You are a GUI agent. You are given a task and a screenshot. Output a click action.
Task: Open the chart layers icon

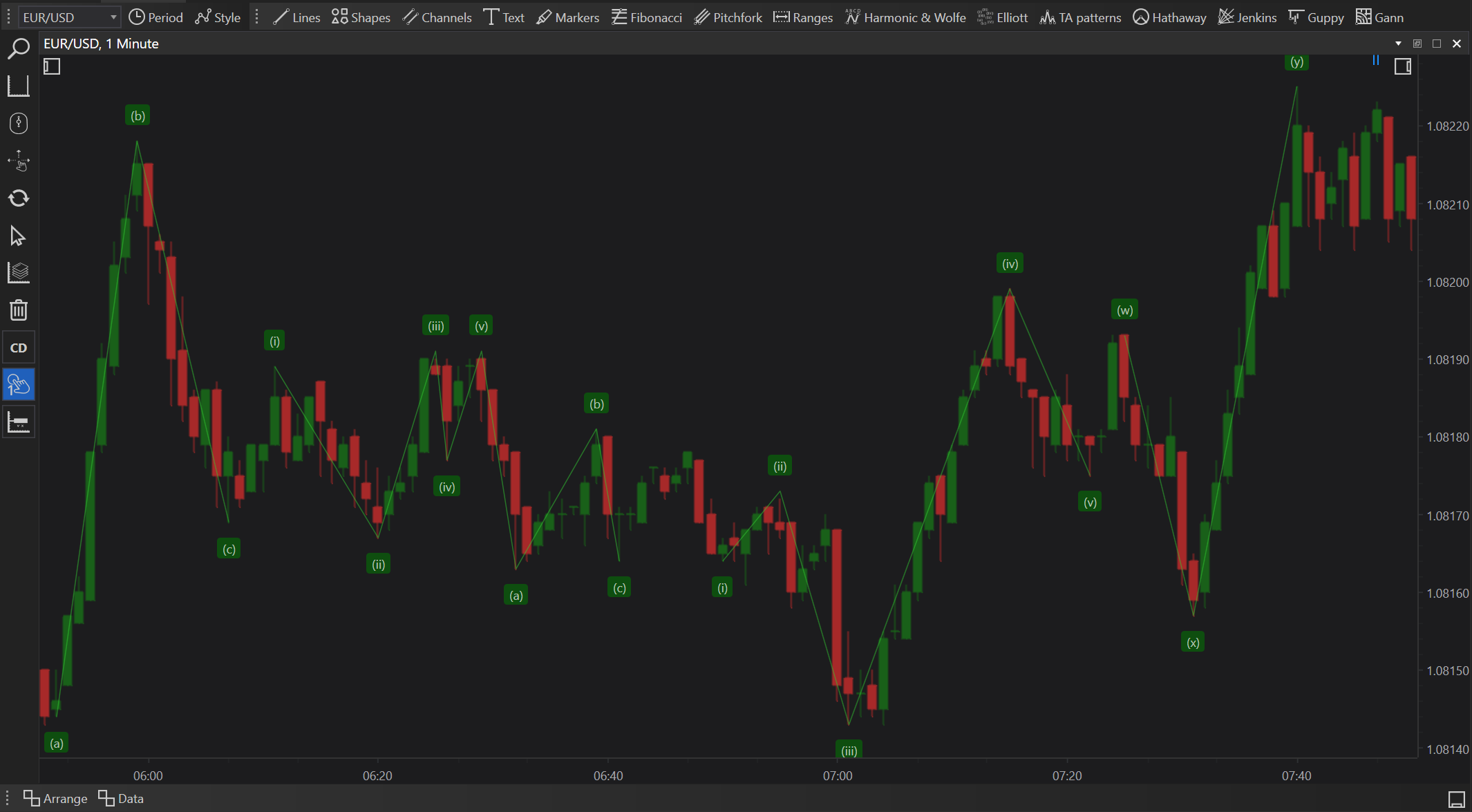click(19, 273)
